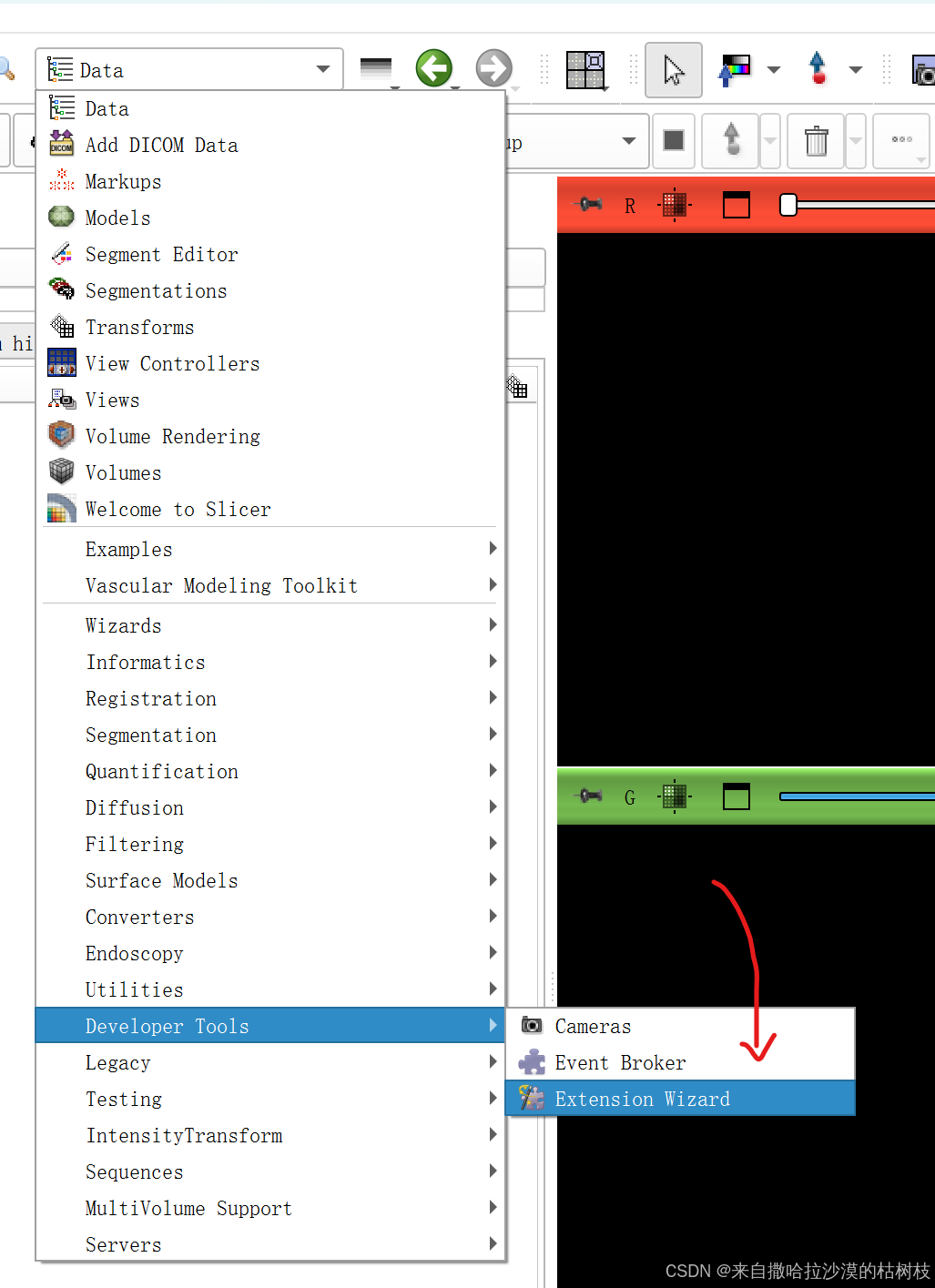Open the module history gradient icon

tap(376, 69)
